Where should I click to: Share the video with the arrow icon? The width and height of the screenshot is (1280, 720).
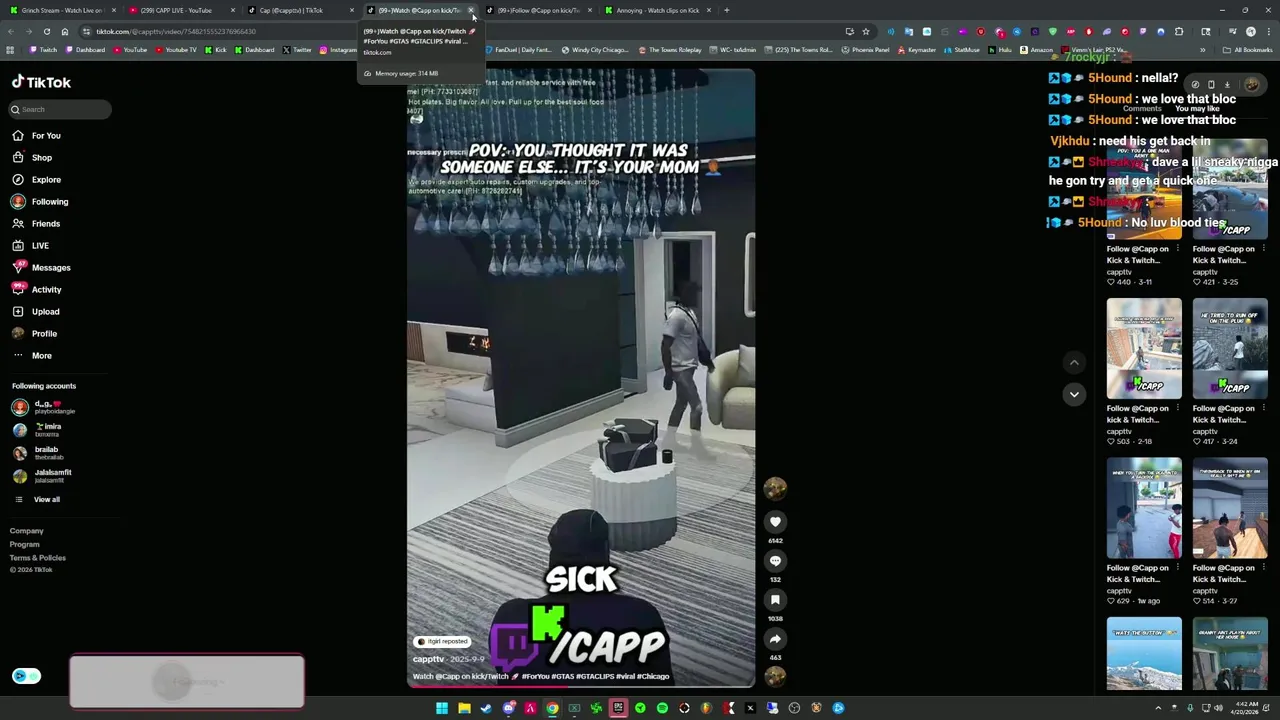pyautogui.click(x=775, y=639)
